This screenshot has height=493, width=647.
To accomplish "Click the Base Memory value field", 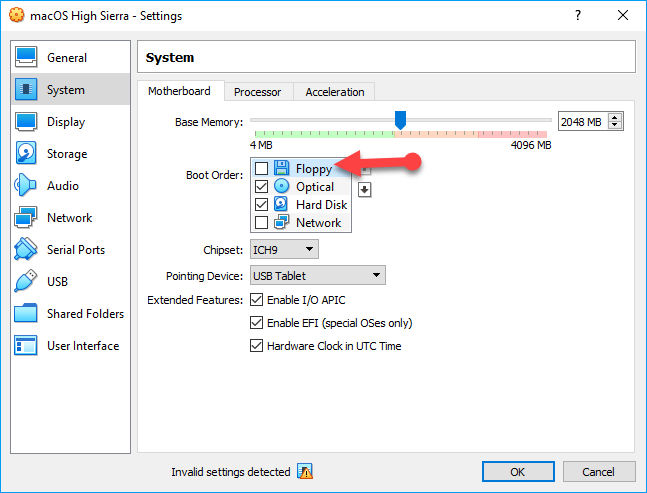I will (581, 121).
